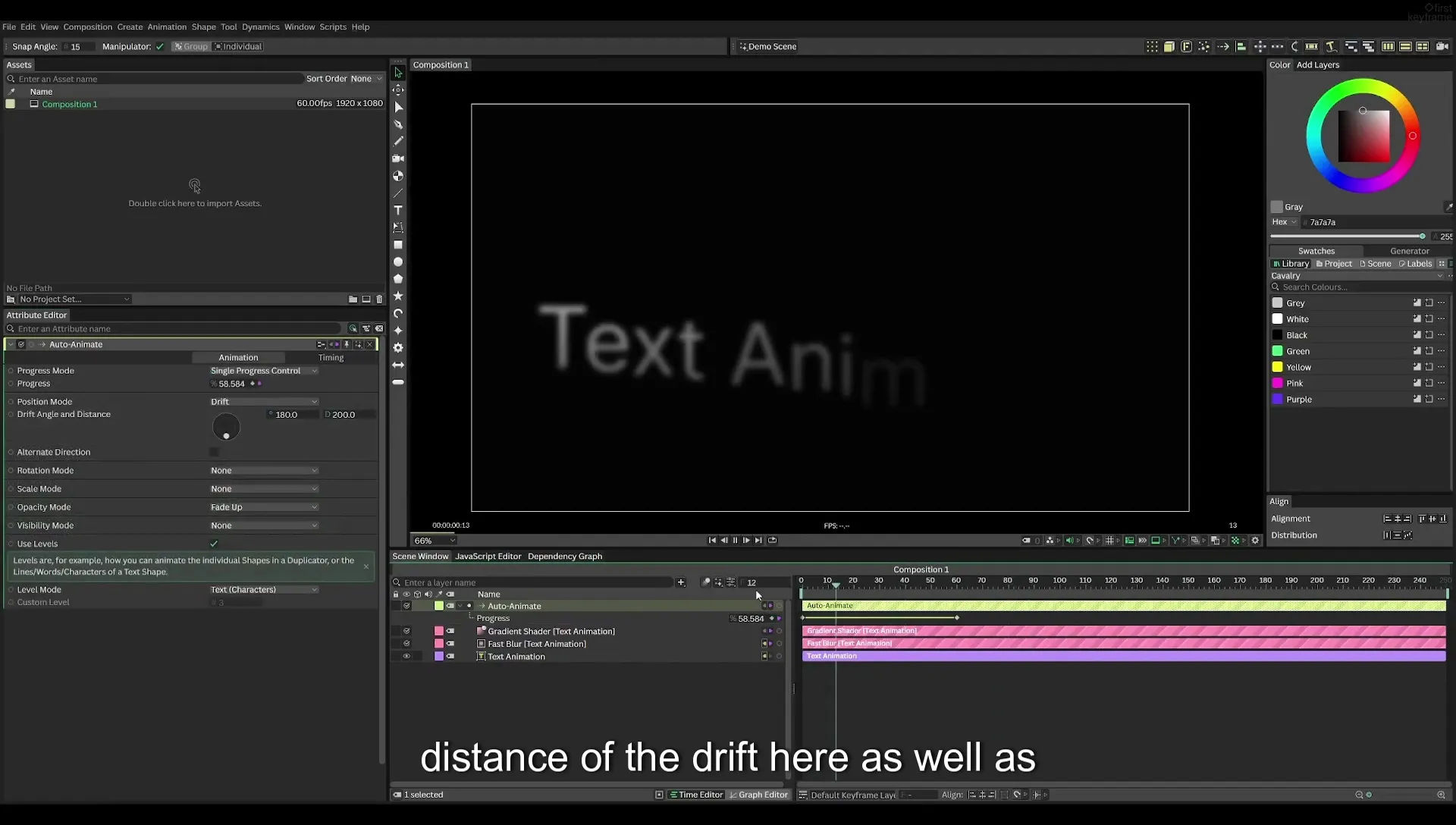Choose the Star shape tool

[x=398, y=296]
